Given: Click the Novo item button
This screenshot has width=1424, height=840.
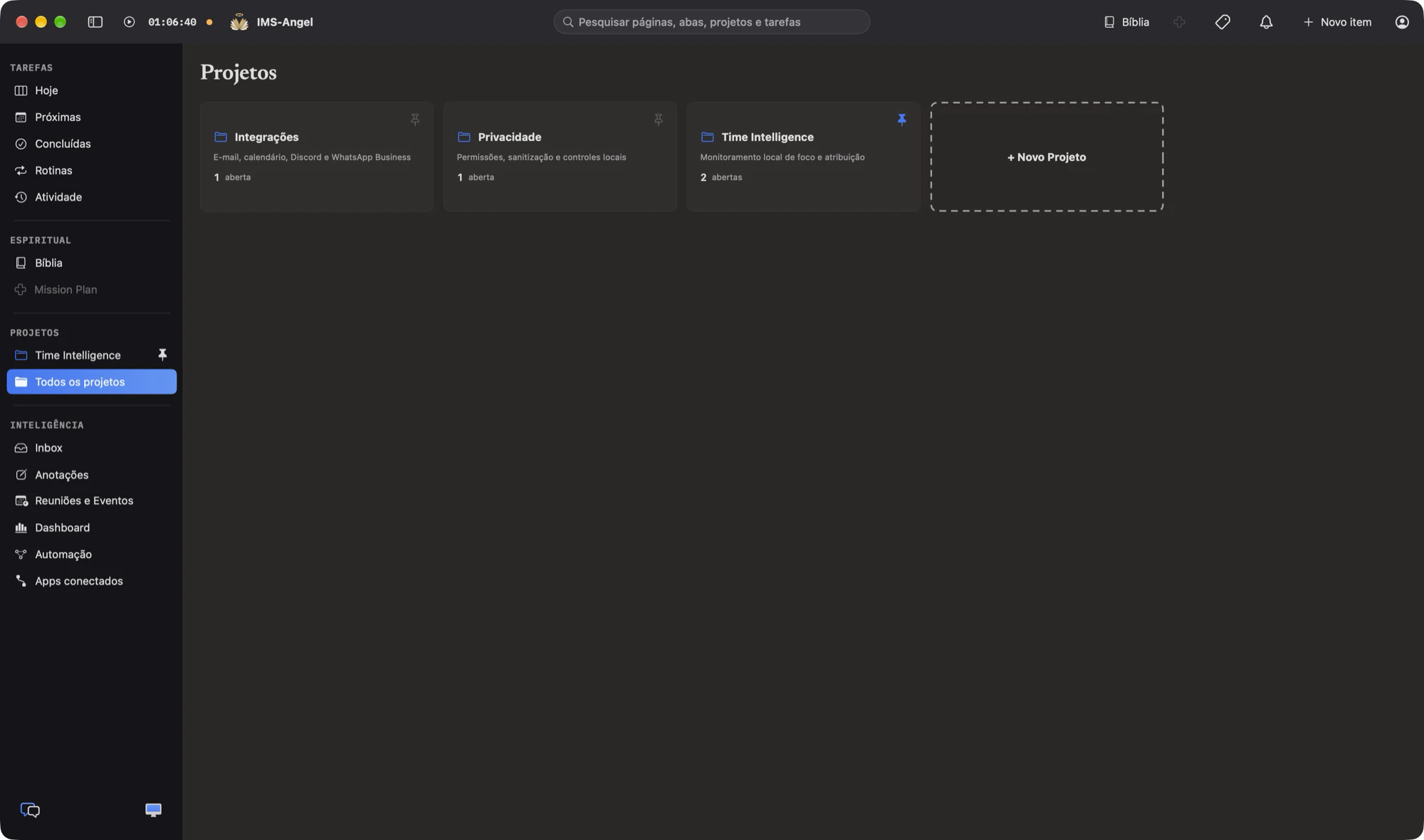Looking at the screenshot, I should [1337, 22].
